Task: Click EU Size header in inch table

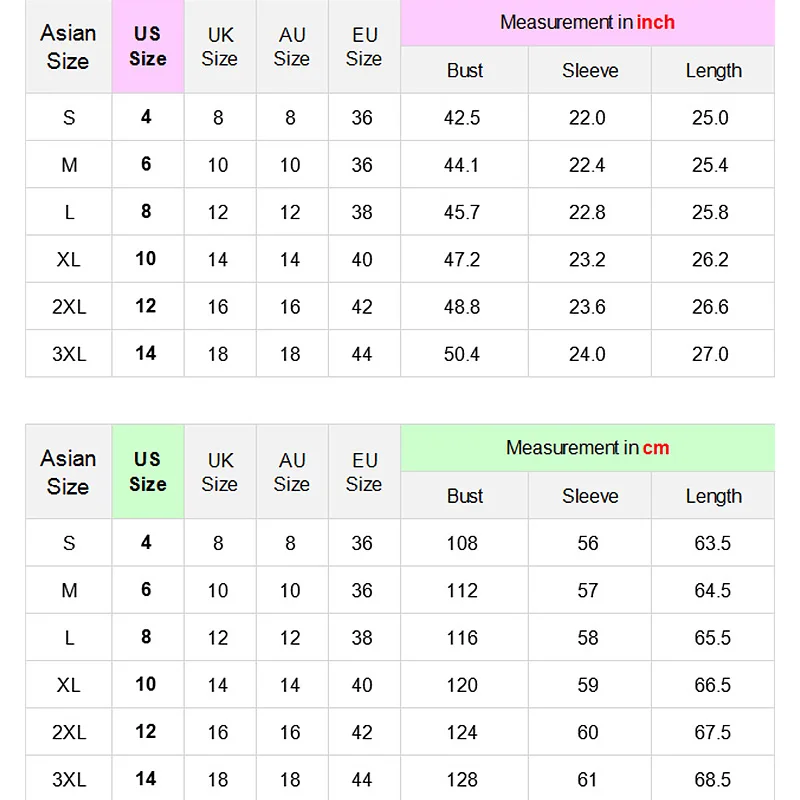Action: pyautogui.click(x=364, y=46)
